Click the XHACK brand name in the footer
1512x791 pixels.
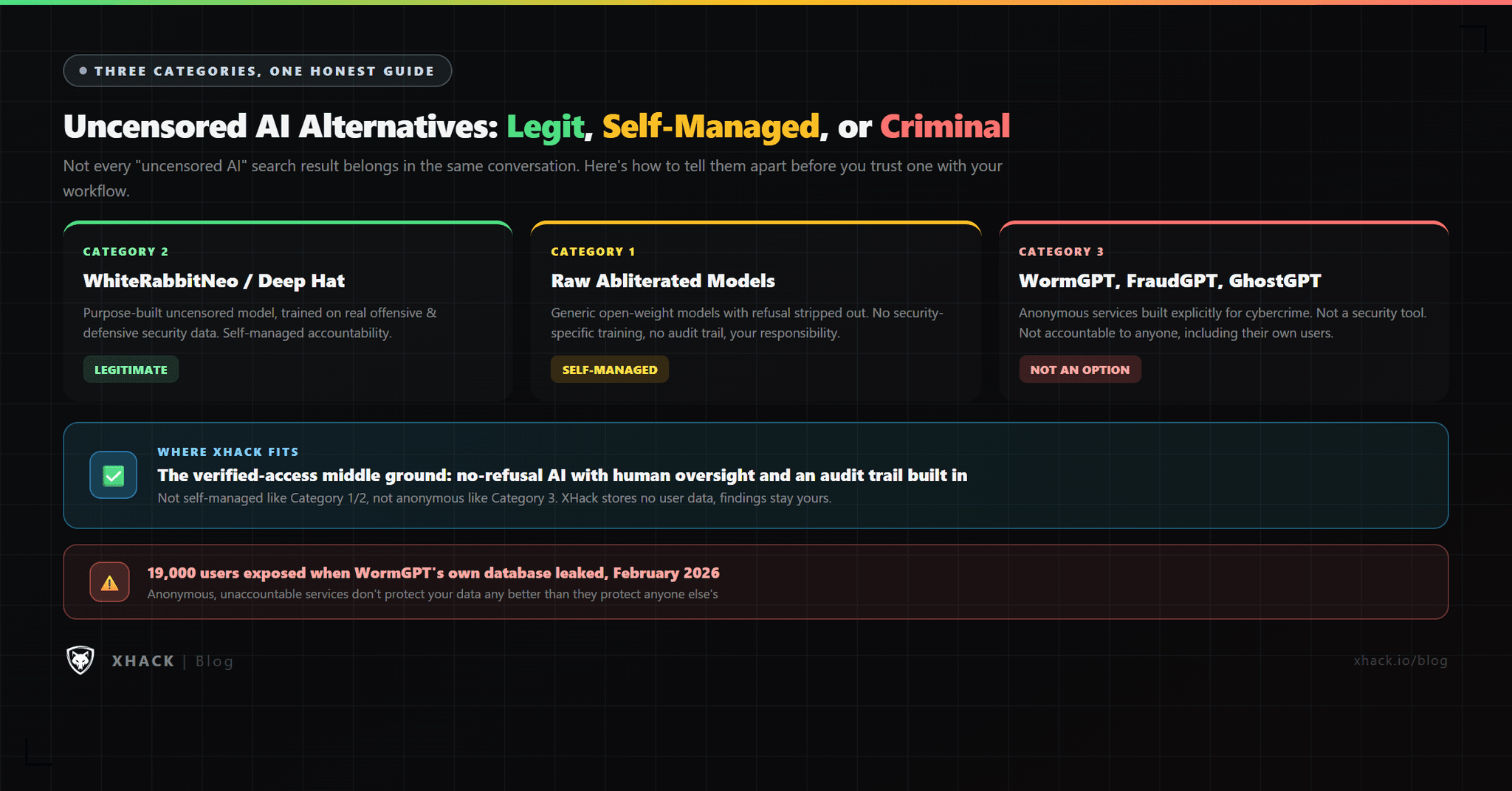click(143, 661)
